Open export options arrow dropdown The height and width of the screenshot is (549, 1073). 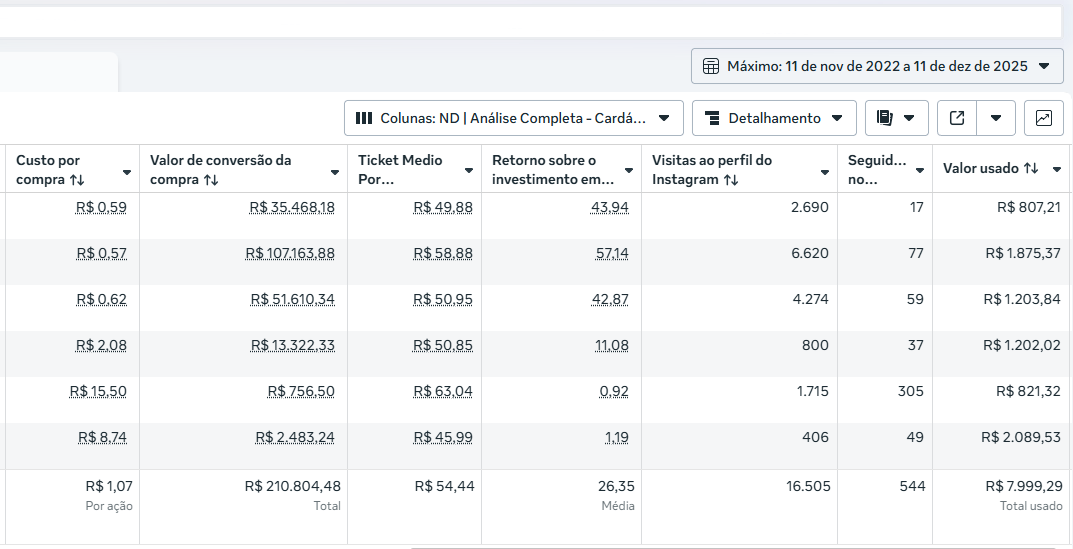(x=996, y=118)
